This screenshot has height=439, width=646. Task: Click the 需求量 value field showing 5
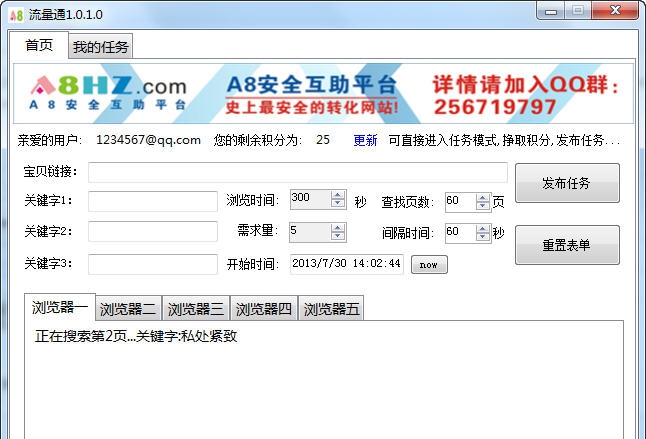tap(310, 232)
